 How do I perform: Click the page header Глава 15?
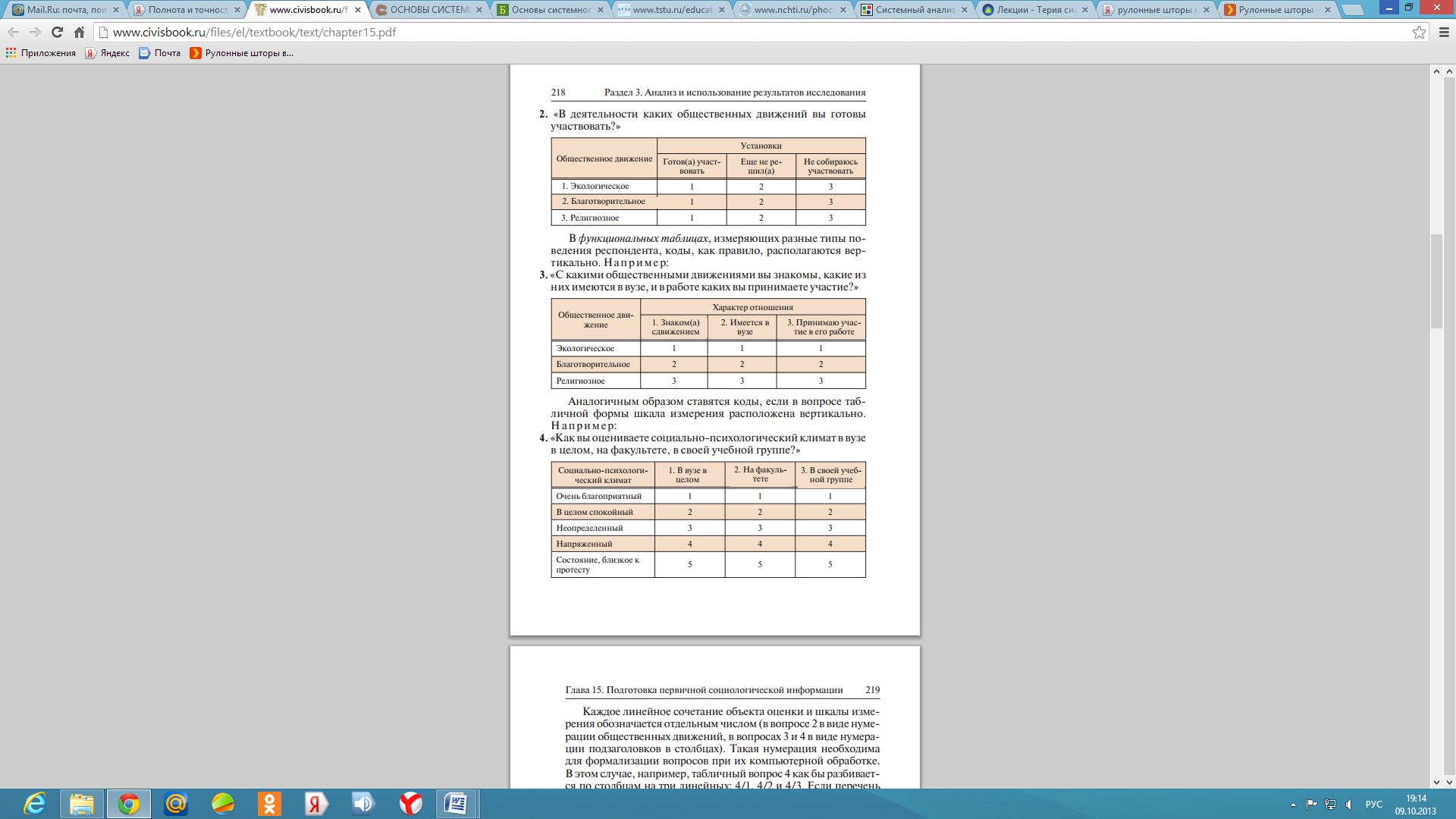704,690
